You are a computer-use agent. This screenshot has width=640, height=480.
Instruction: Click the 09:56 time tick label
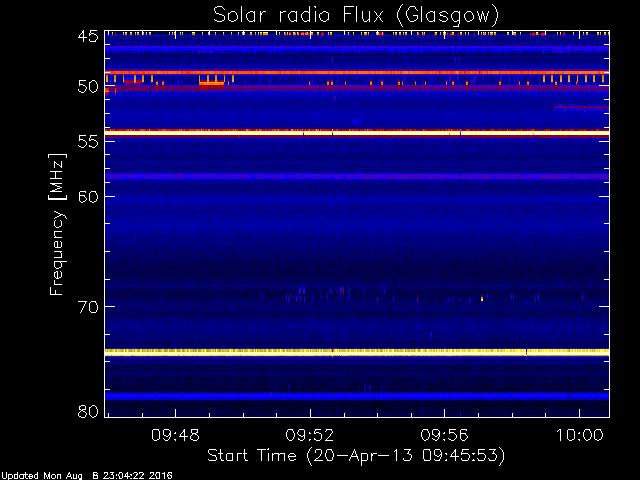[444, 435]
